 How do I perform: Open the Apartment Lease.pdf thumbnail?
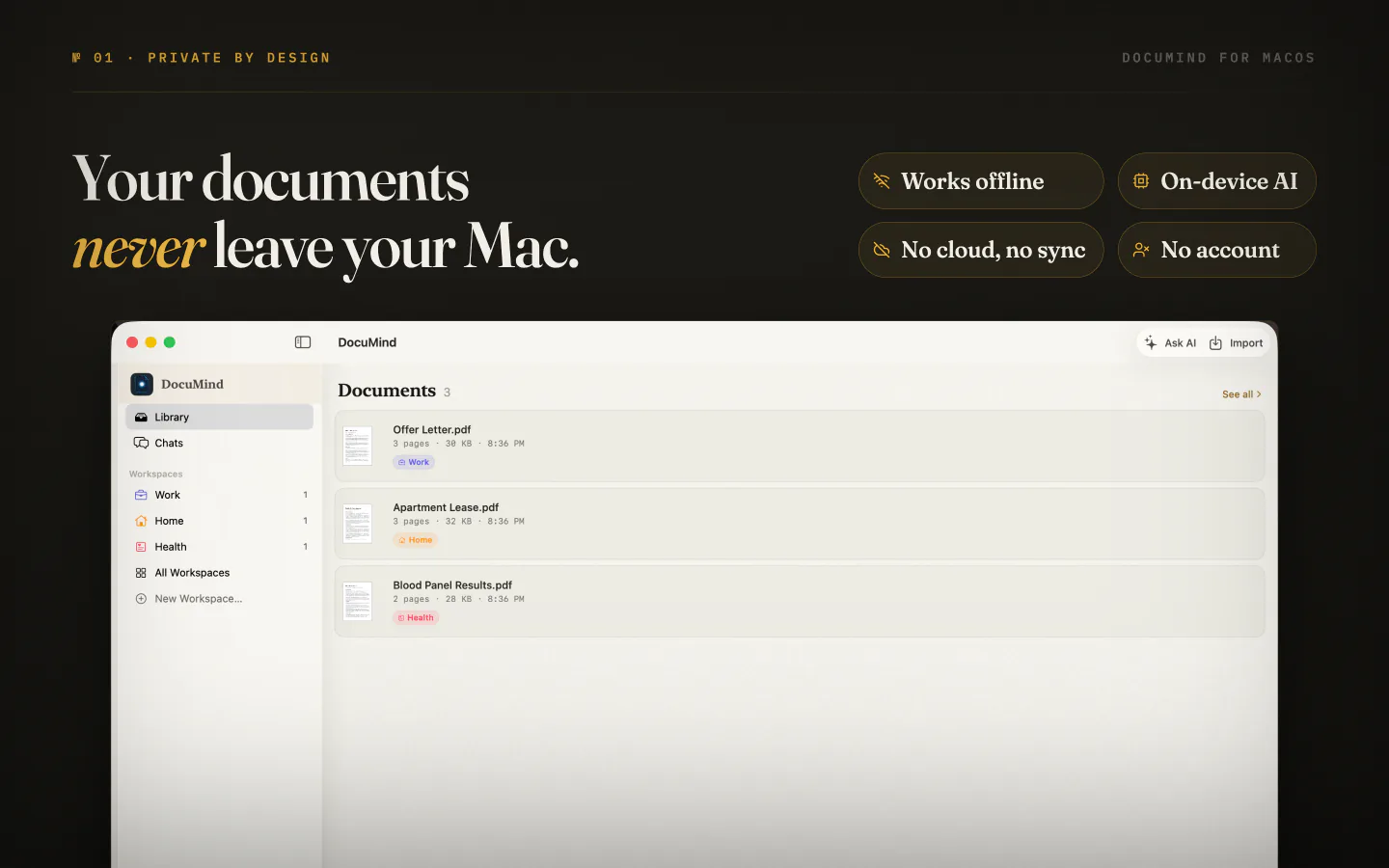358,524
